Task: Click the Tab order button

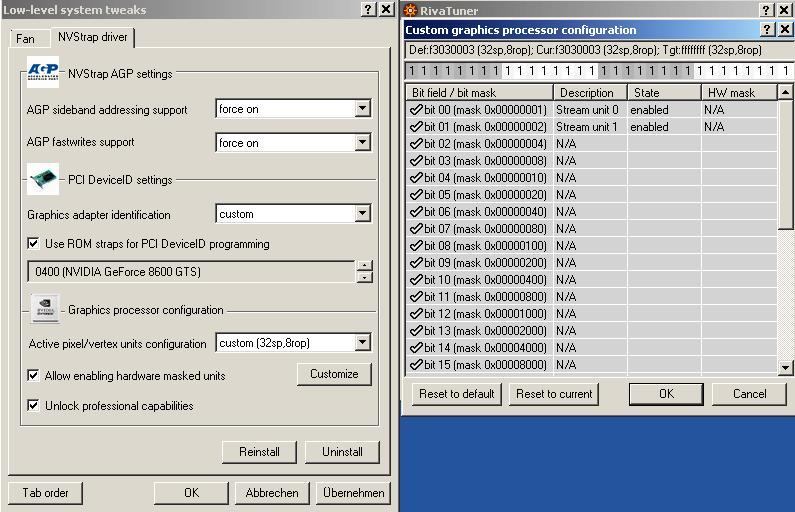Action: 45,493
